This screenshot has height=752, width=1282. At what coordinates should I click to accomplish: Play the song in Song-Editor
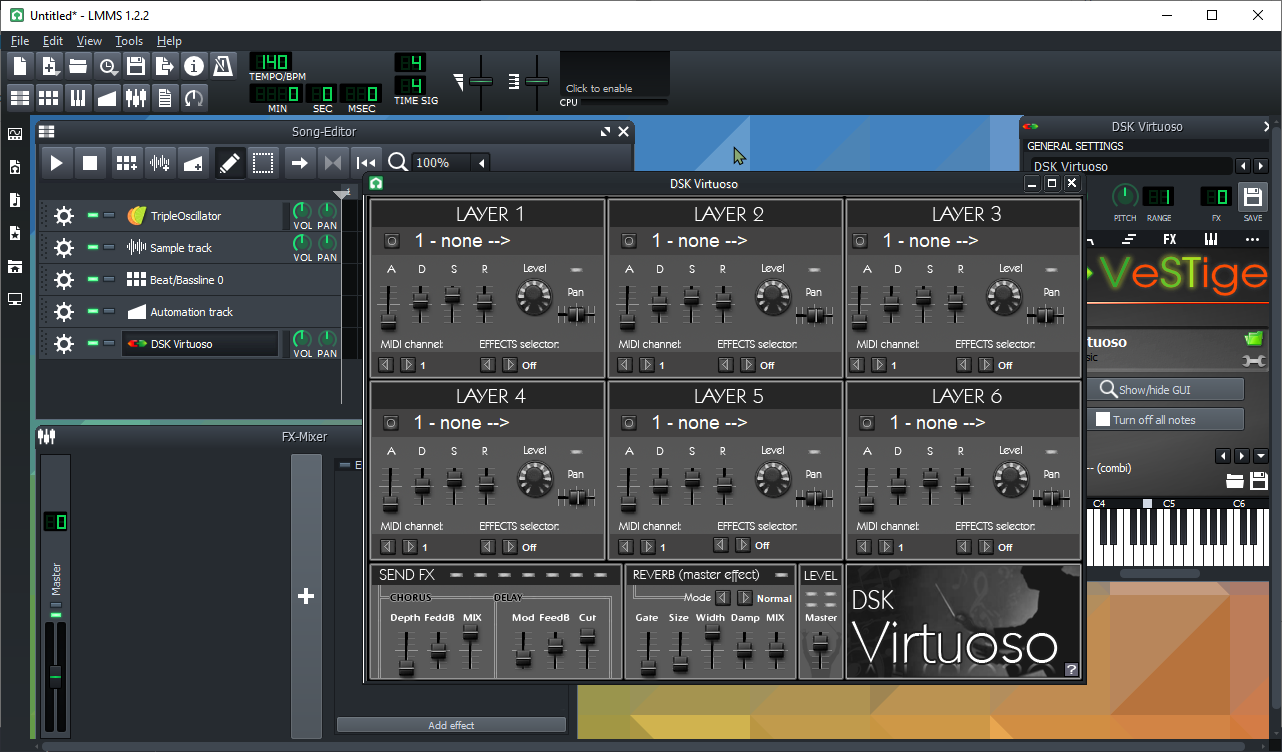pyautogui.click(x=57, y=162)
